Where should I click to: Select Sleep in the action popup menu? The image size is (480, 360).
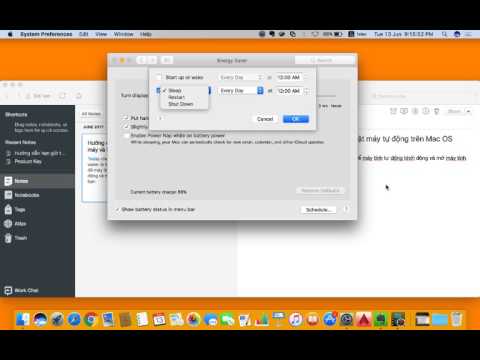(184, 90)
